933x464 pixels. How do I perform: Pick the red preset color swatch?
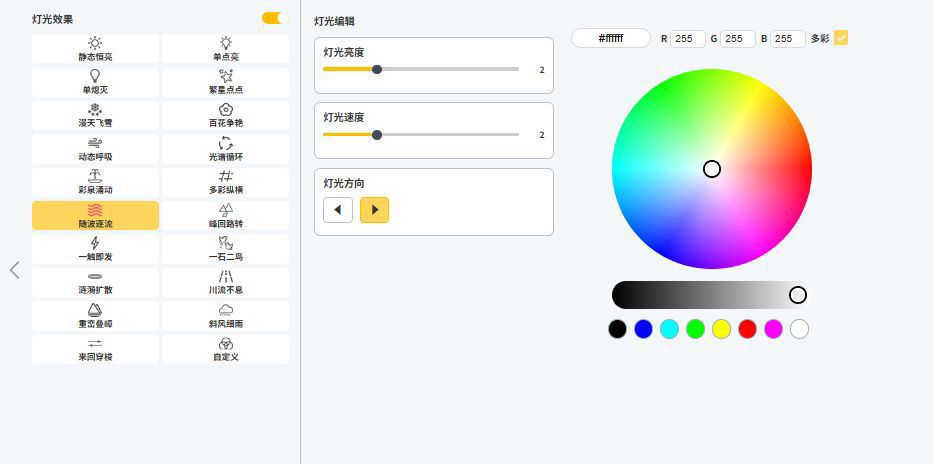click(x=747, y=329)
